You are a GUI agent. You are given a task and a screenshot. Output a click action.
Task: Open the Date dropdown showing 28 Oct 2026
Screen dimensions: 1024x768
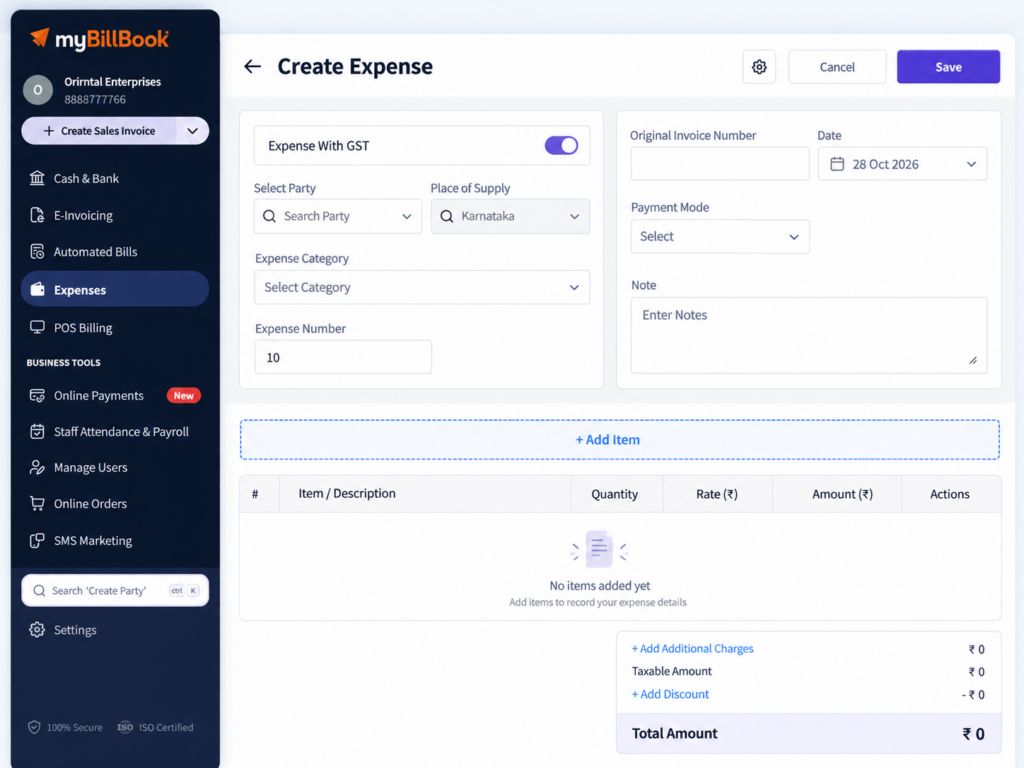[903, 164]
